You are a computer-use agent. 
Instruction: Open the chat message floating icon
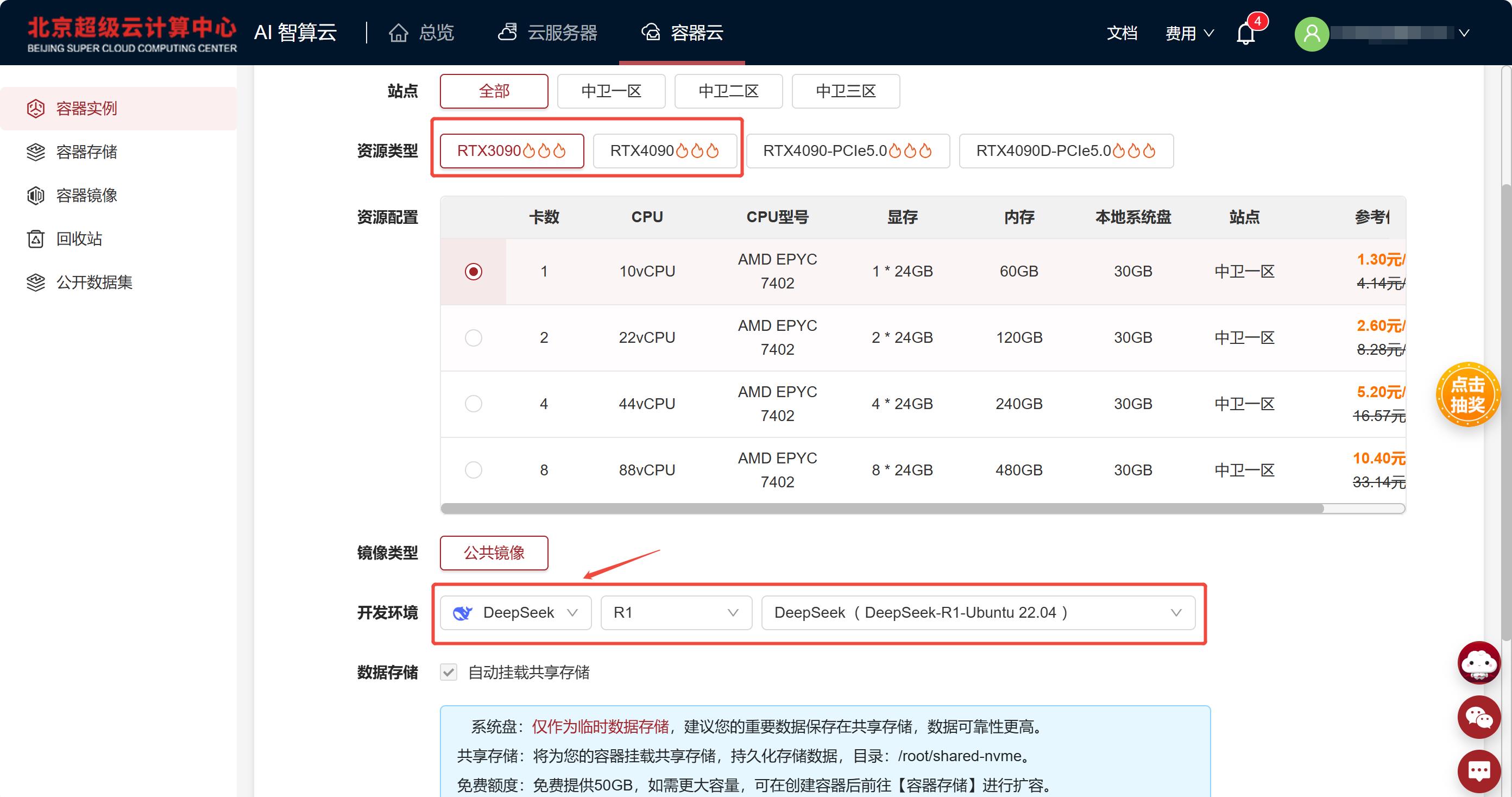tap(1479, 771)
